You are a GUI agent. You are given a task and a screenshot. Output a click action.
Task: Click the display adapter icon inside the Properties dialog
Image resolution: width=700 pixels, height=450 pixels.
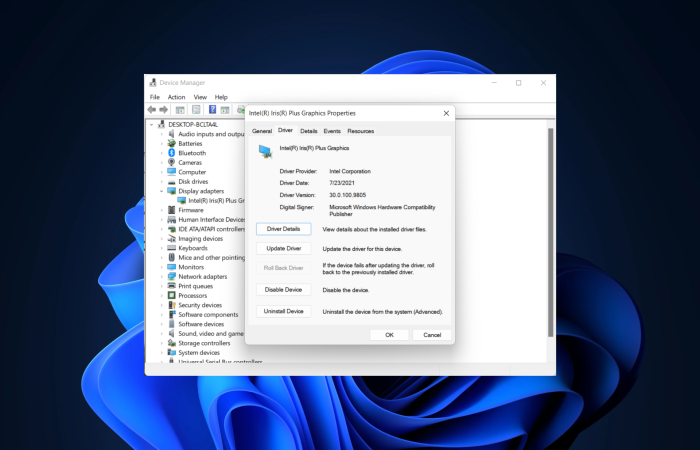pyautogui.click(x=265, y=151)
